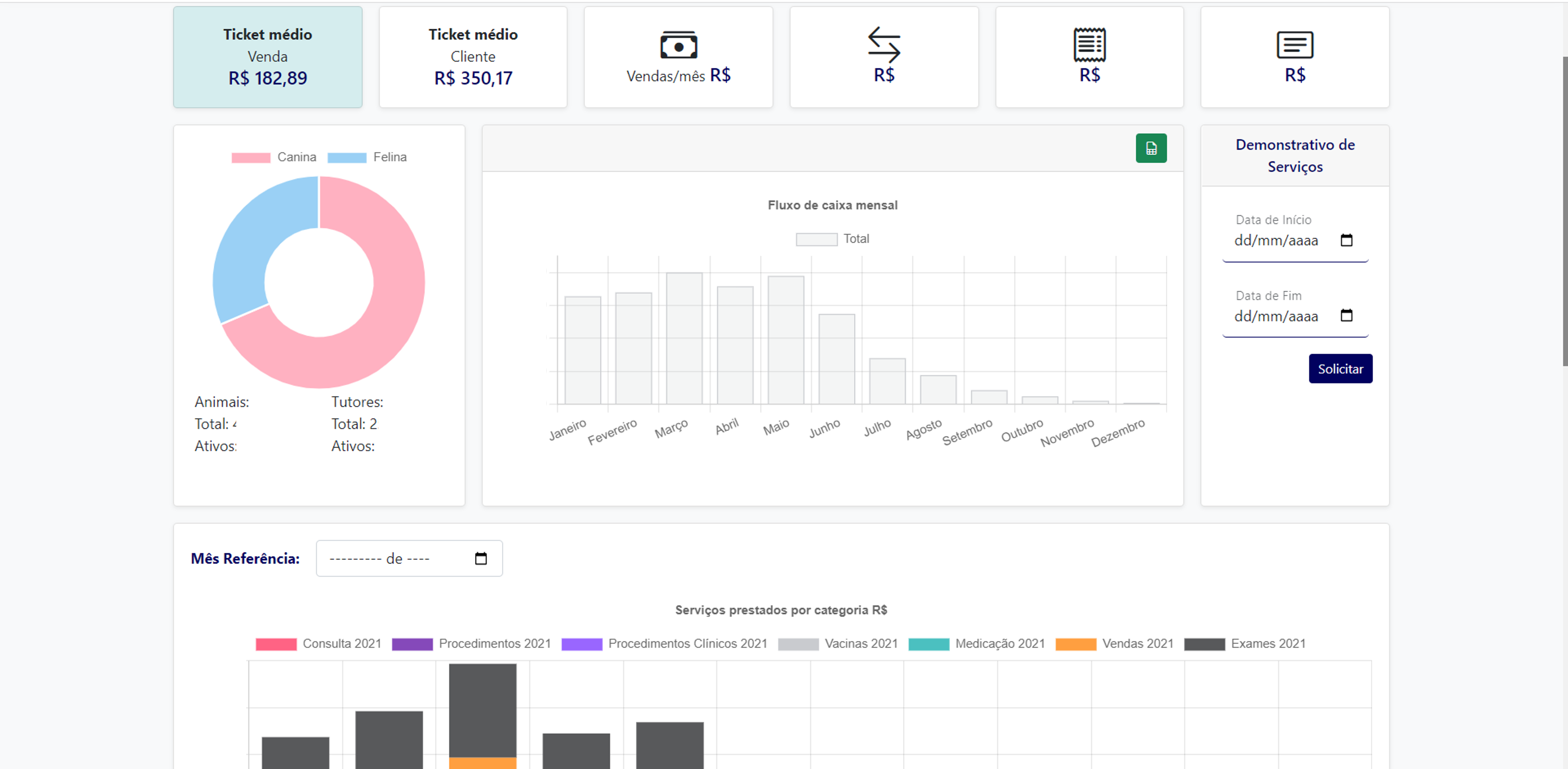Screen dimensions: 1568x769
Task: Export the cash flow chart with the green spreadsheet button
Action: [1151, 148]
